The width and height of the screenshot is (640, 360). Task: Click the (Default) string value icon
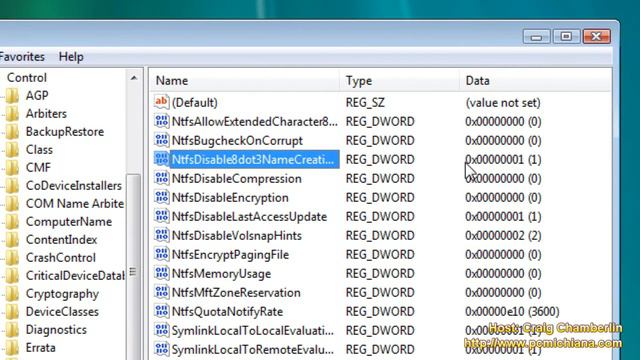click(162, 102)
